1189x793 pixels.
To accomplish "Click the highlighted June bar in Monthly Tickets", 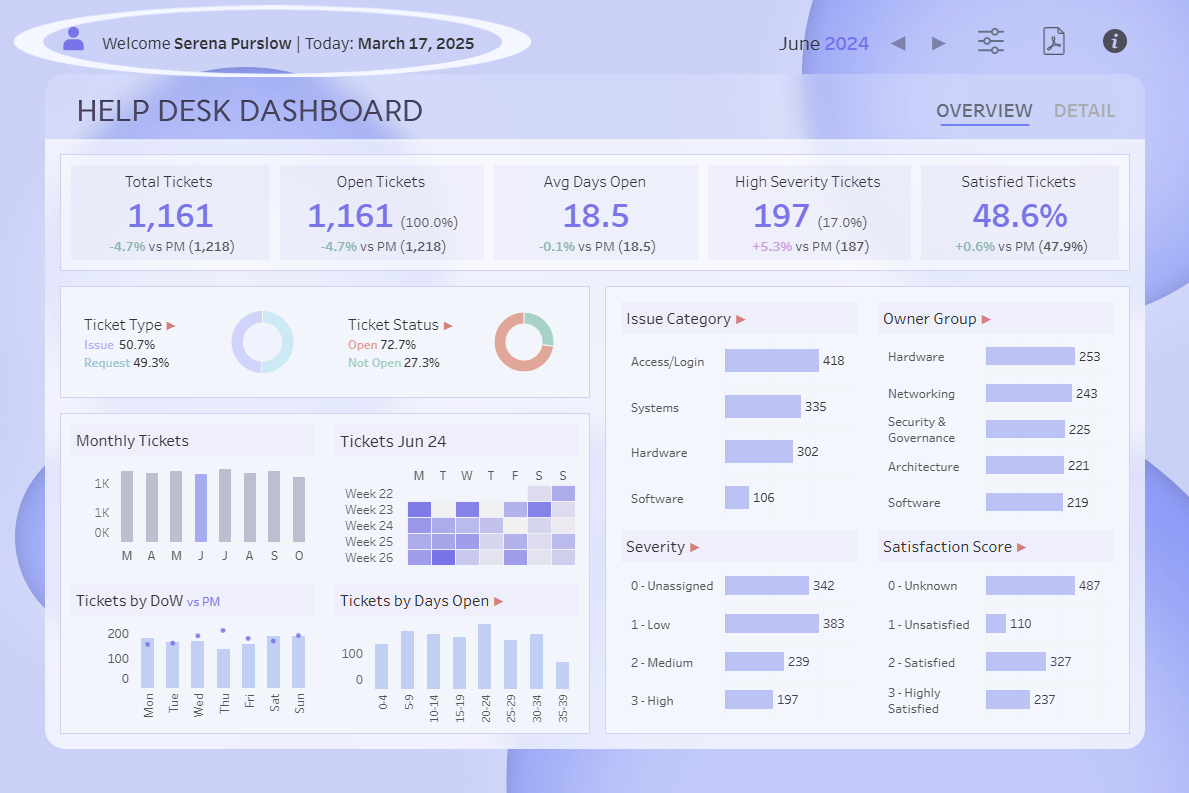I will point(201,508).
